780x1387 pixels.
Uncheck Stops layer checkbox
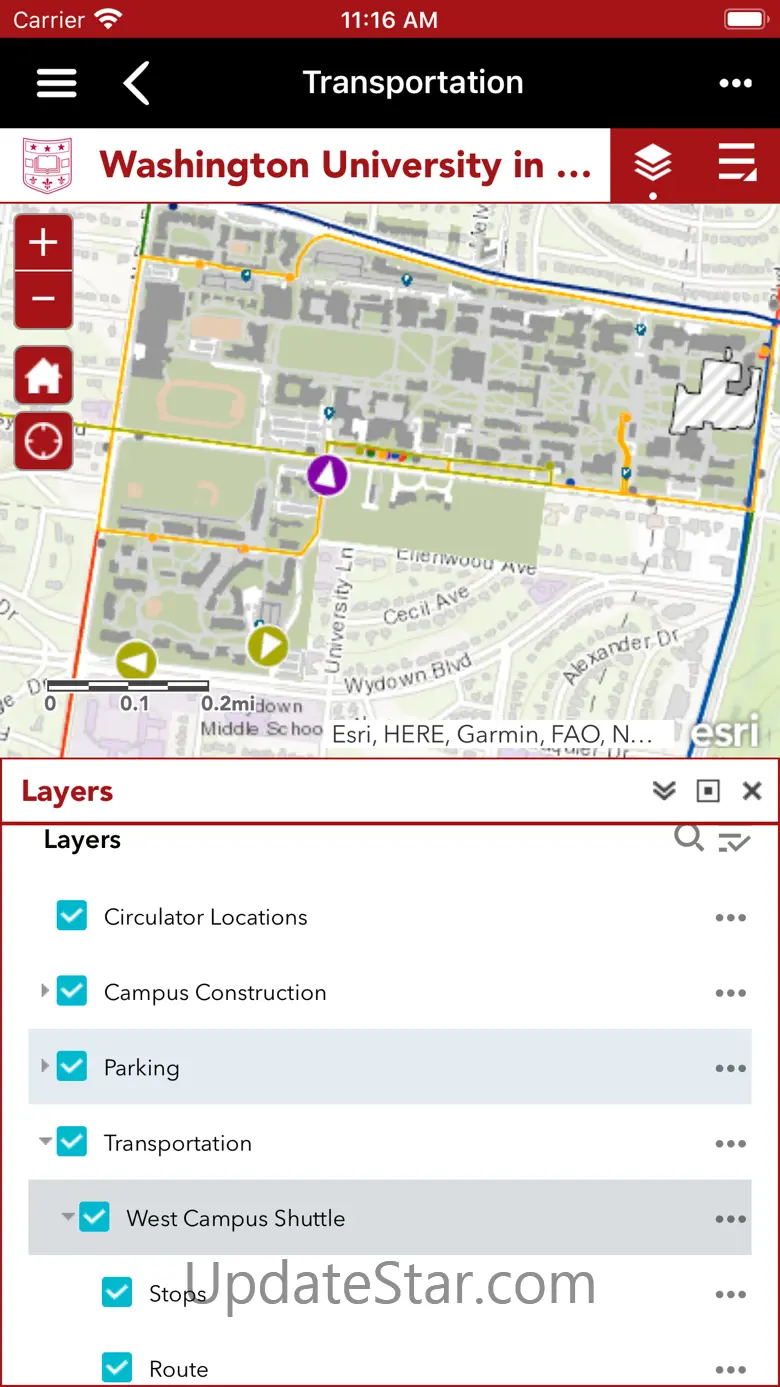click(x=117, y=1292)
